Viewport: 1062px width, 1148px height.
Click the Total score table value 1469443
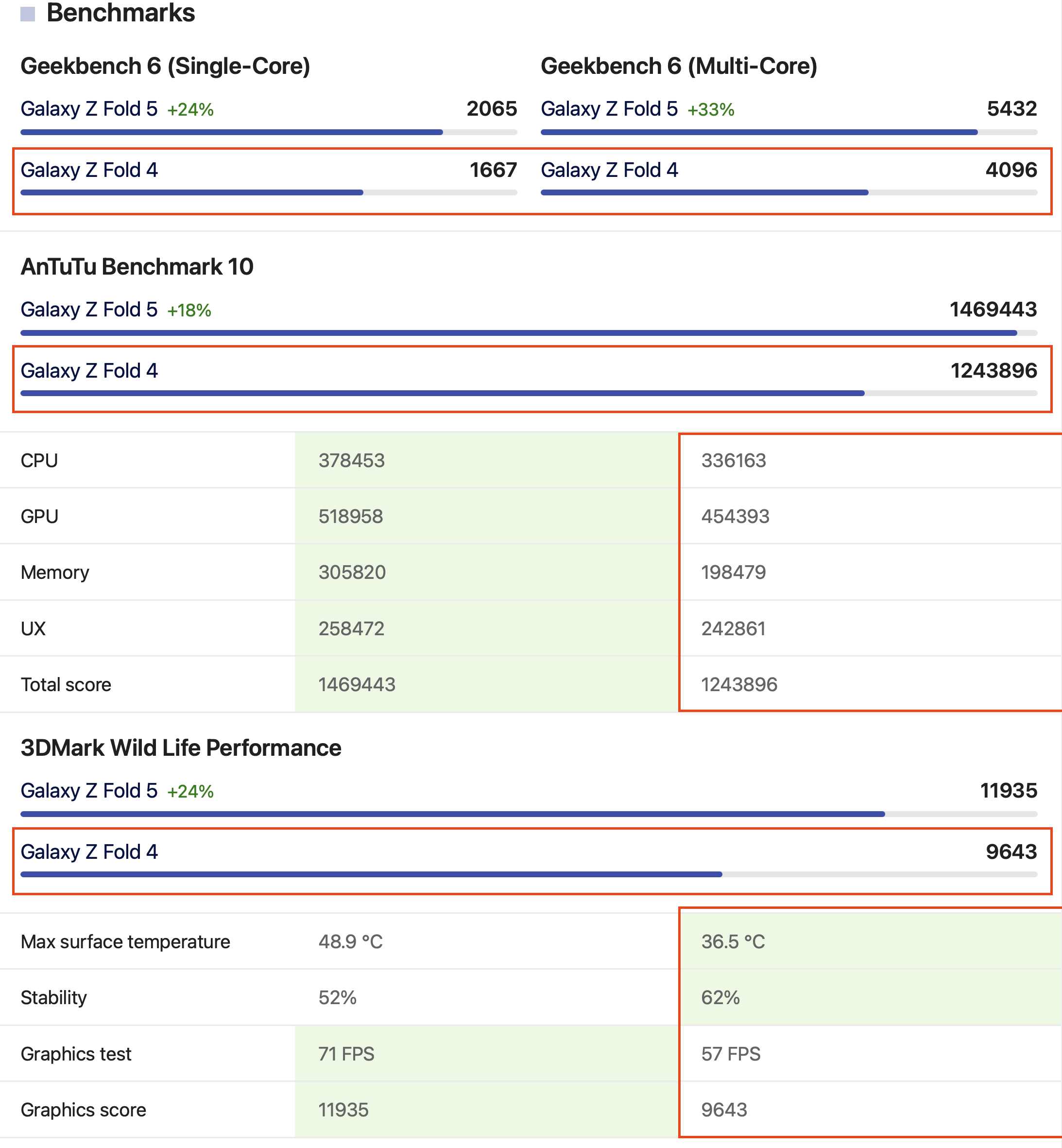tap(357, 685)
